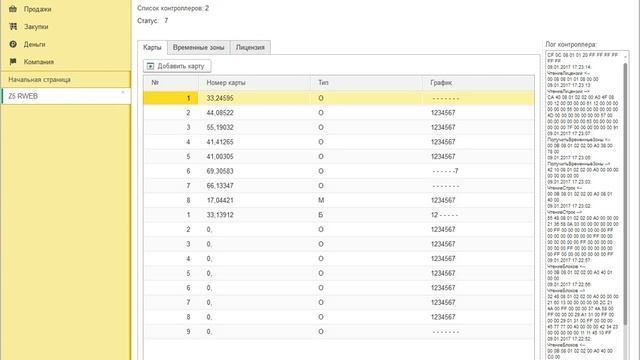Click the Список контроллеров: 2 label
Image resolution: width=640 pixels, height=360 pixels.
(x=173, y=8)
